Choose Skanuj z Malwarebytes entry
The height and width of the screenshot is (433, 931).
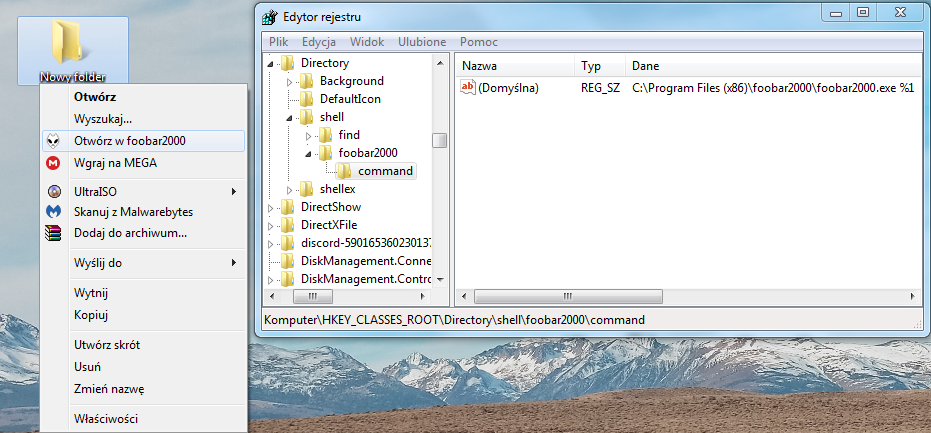pos(142,211)
